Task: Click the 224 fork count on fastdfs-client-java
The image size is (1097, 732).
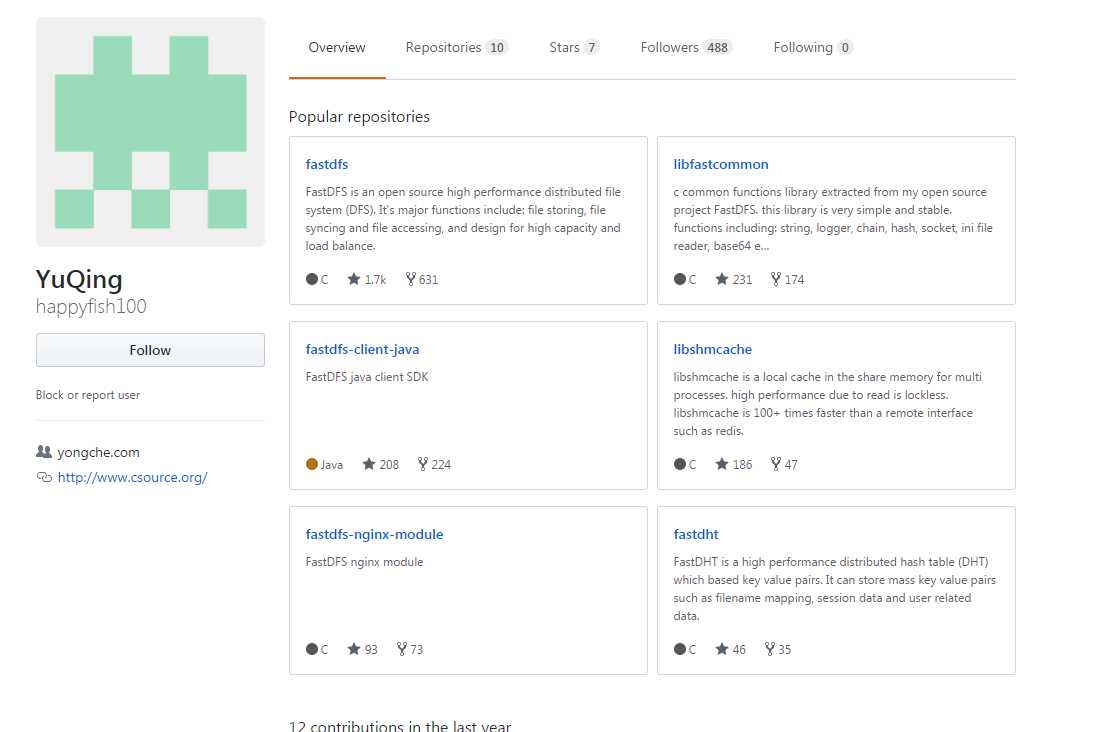Action: point(441,464)
